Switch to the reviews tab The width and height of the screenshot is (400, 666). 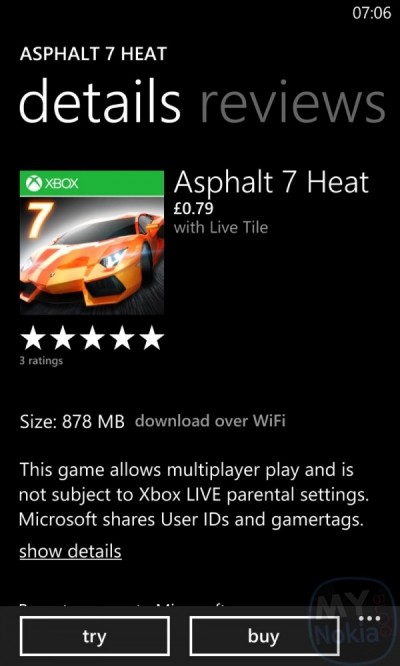point(293,101)
